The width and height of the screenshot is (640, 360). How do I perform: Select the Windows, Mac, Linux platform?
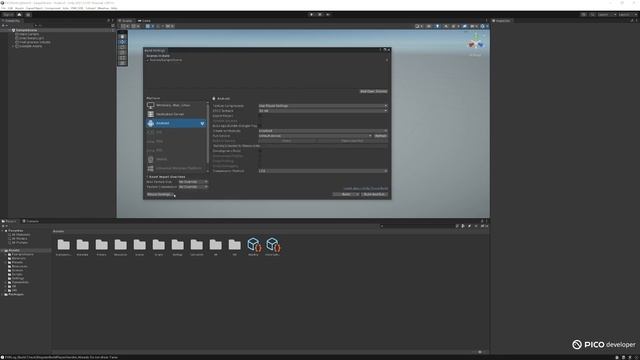(x=176, y=105)
